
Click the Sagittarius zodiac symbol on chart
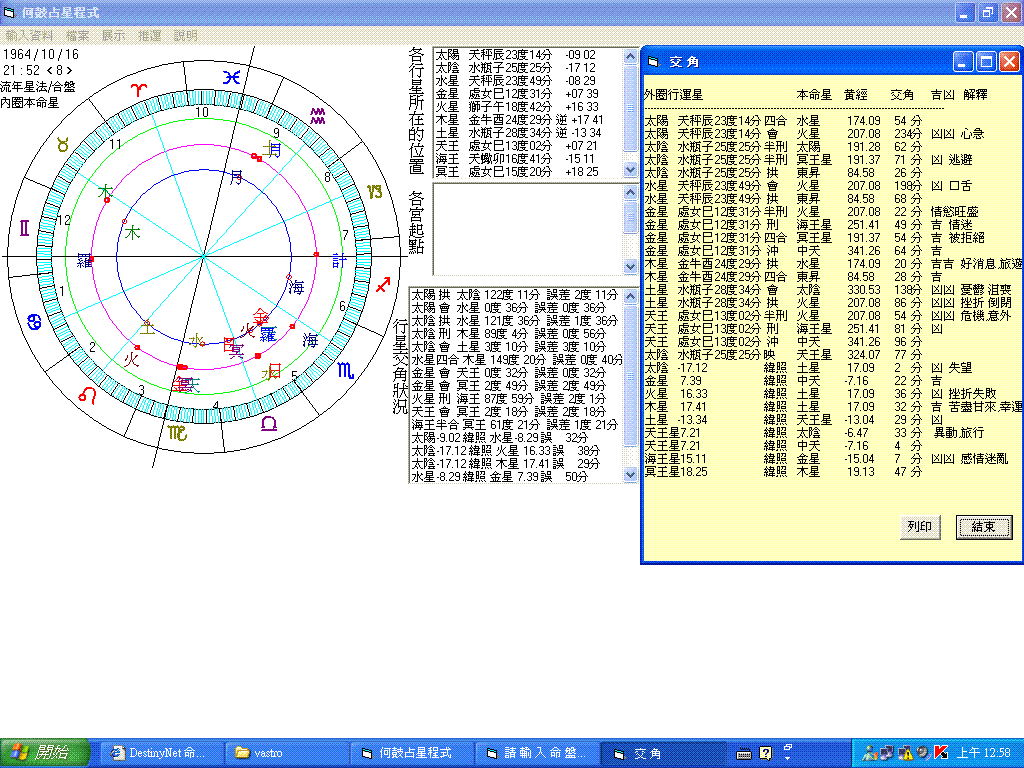[x=383, y=286]
